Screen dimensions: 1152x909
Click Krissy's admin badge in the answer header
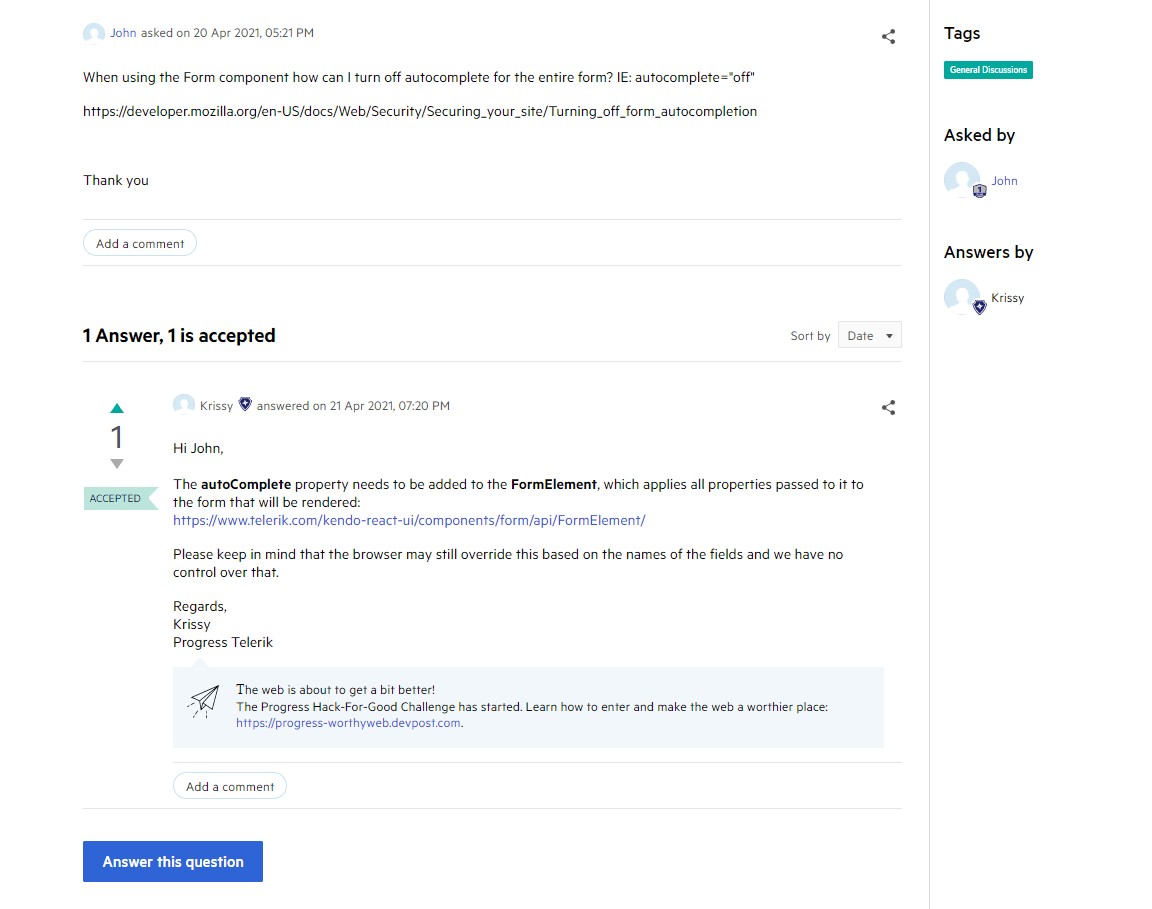point(245,404)
